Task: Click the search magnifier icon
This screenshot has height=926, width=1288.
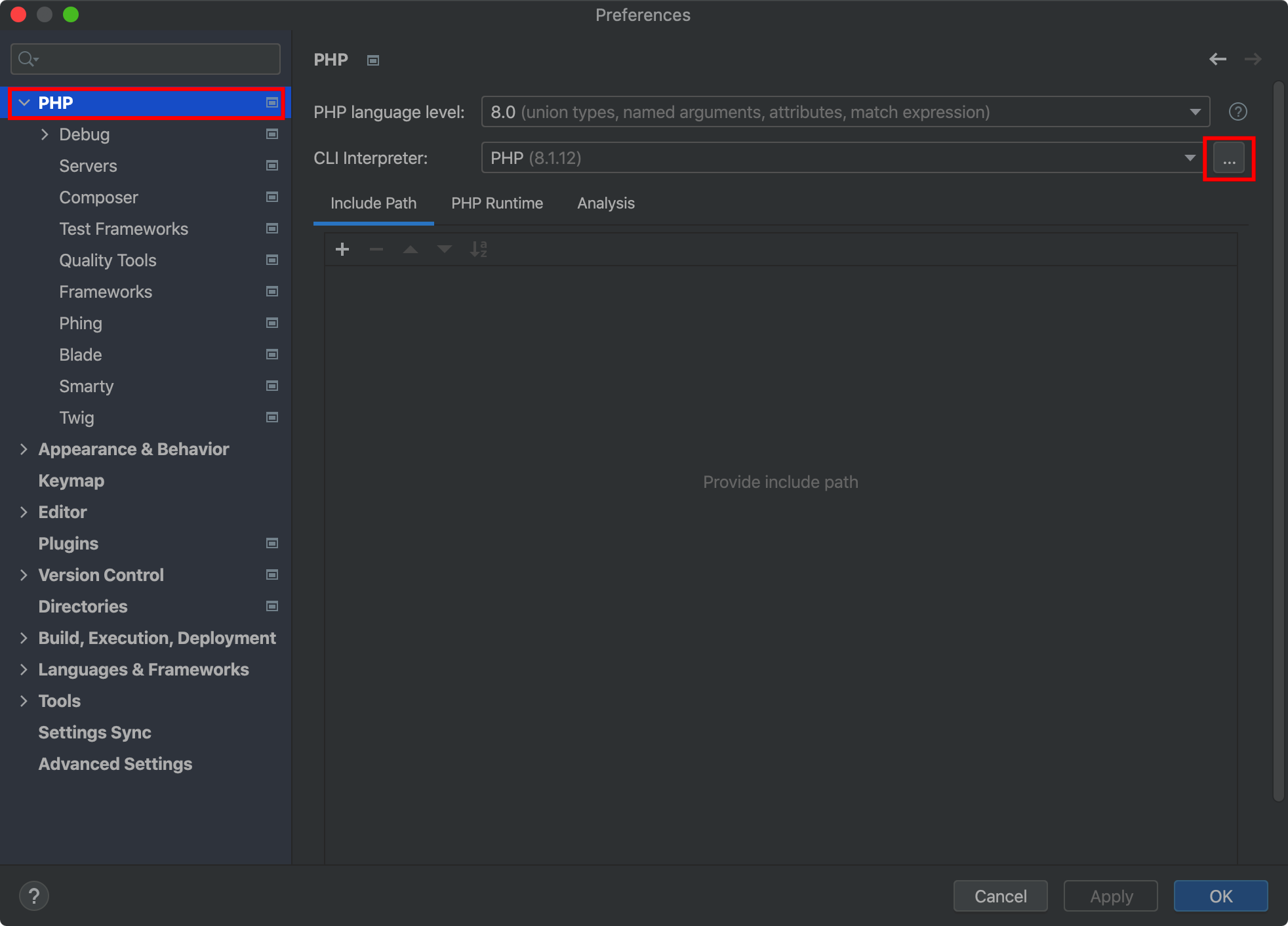Action: [x=27, y=59]
